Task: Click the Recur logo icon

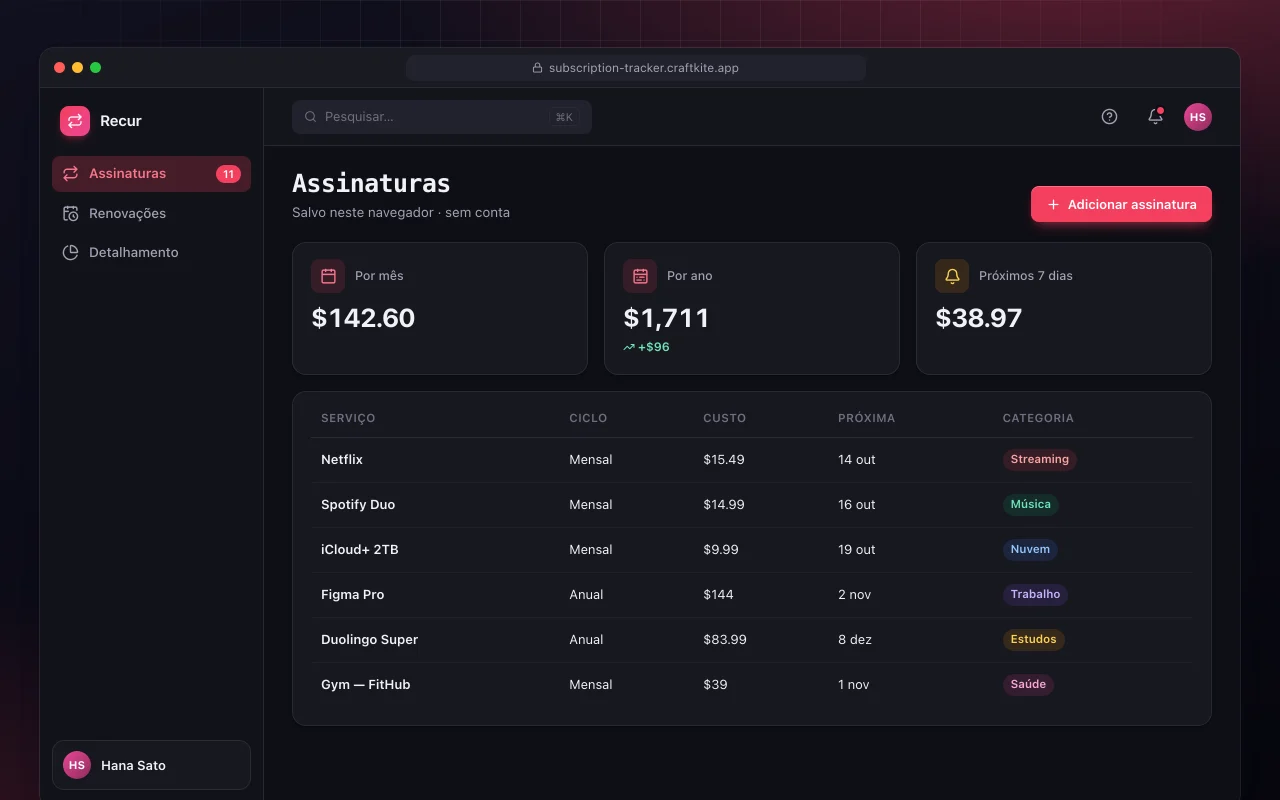Action: coord(75,121)
